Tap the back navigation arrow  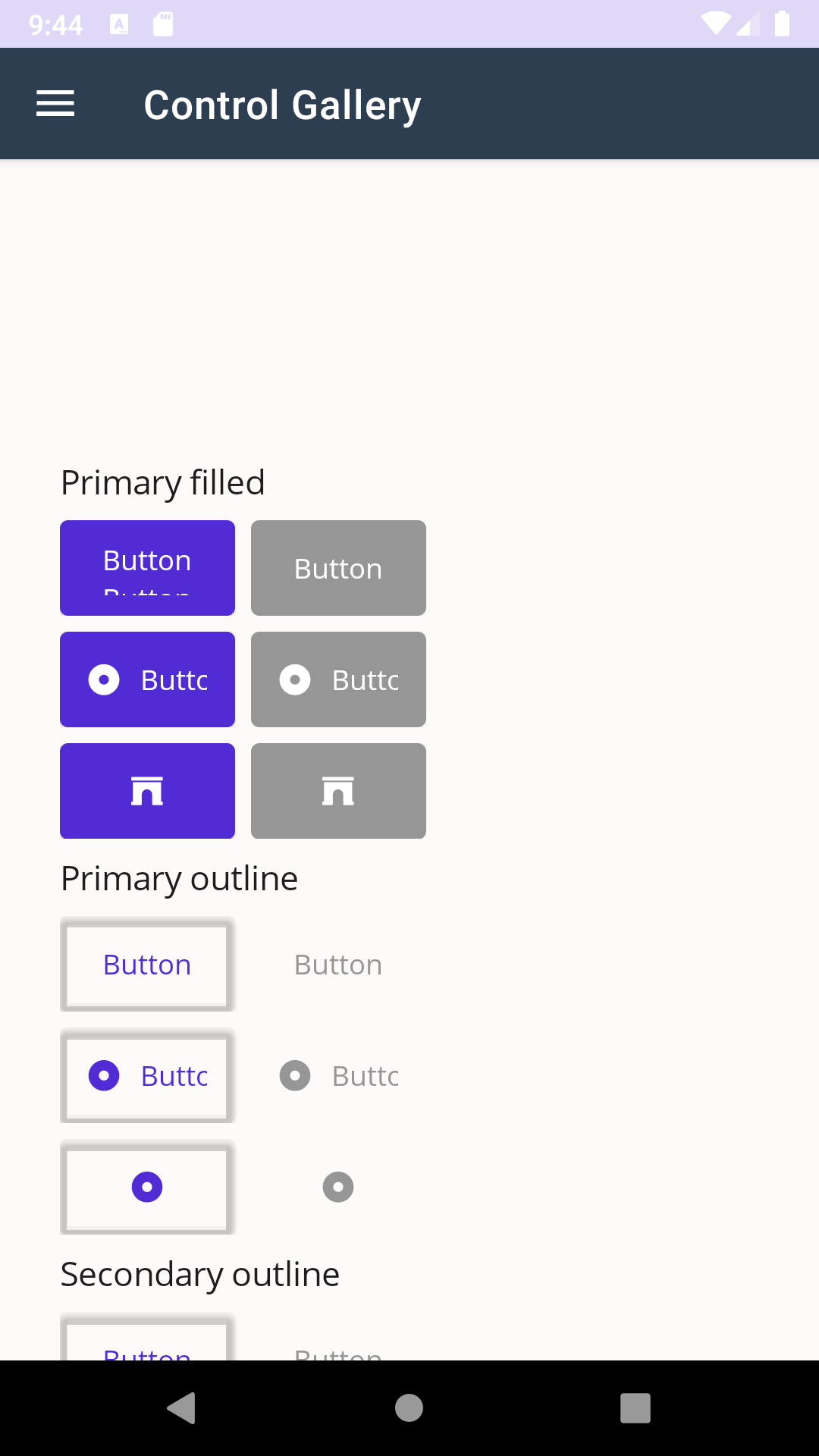pyautogui.click(x=180, y=1408)
